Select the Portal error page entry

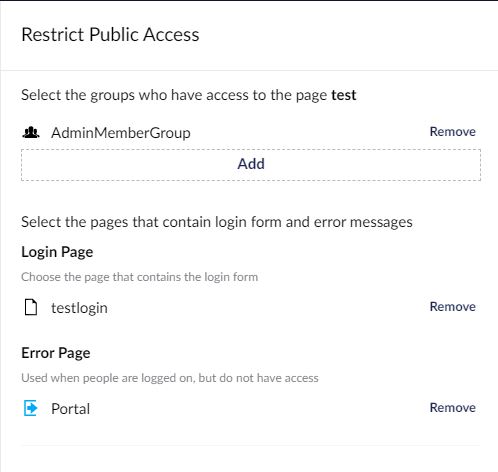(70, 409)
